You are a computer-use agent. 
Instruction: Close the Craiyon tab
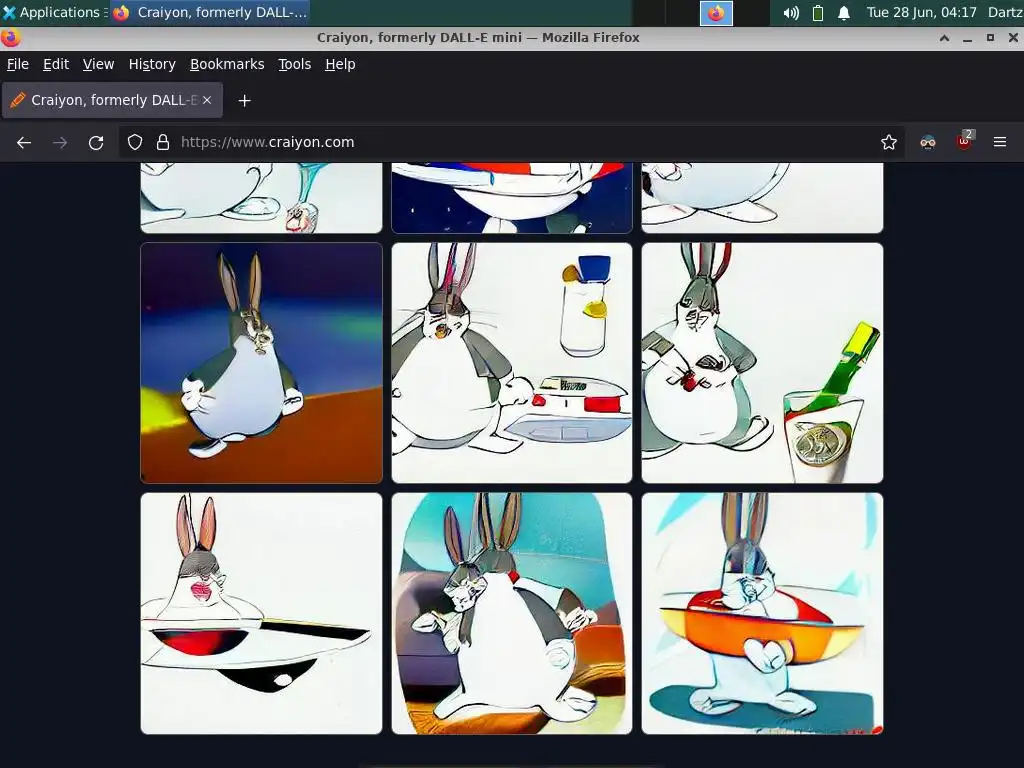point(207,100)
